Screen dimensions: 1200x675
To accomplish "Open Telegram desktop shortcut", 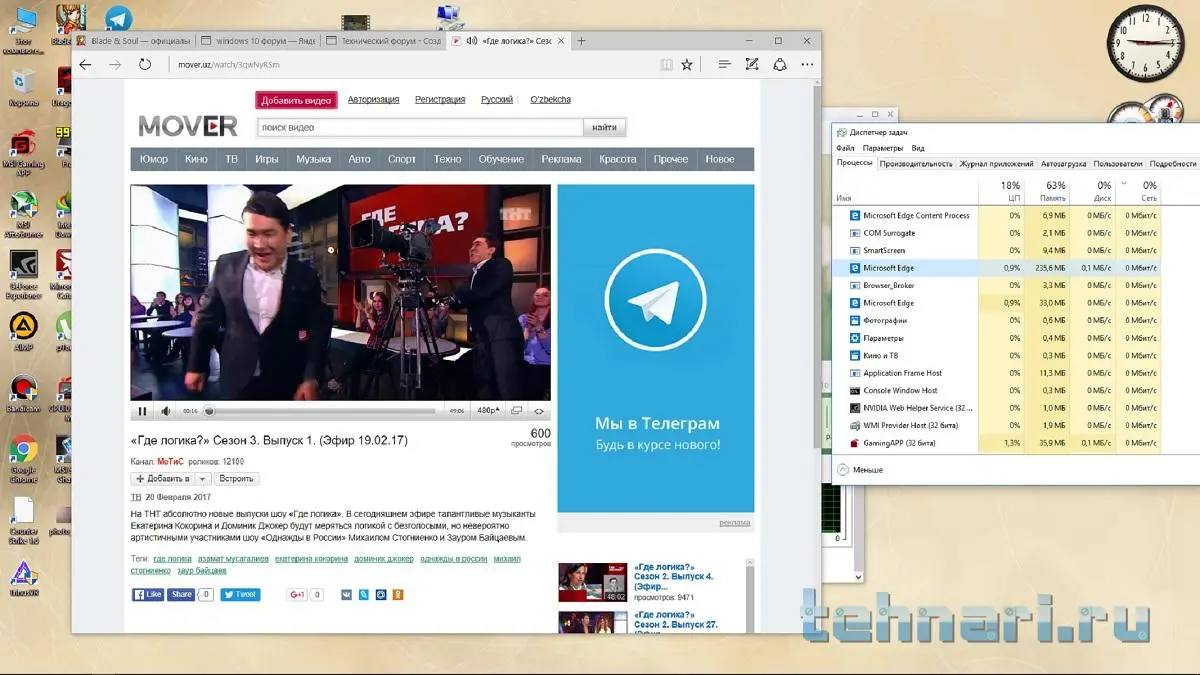I will pyautogui.click(x=119, y=18).
